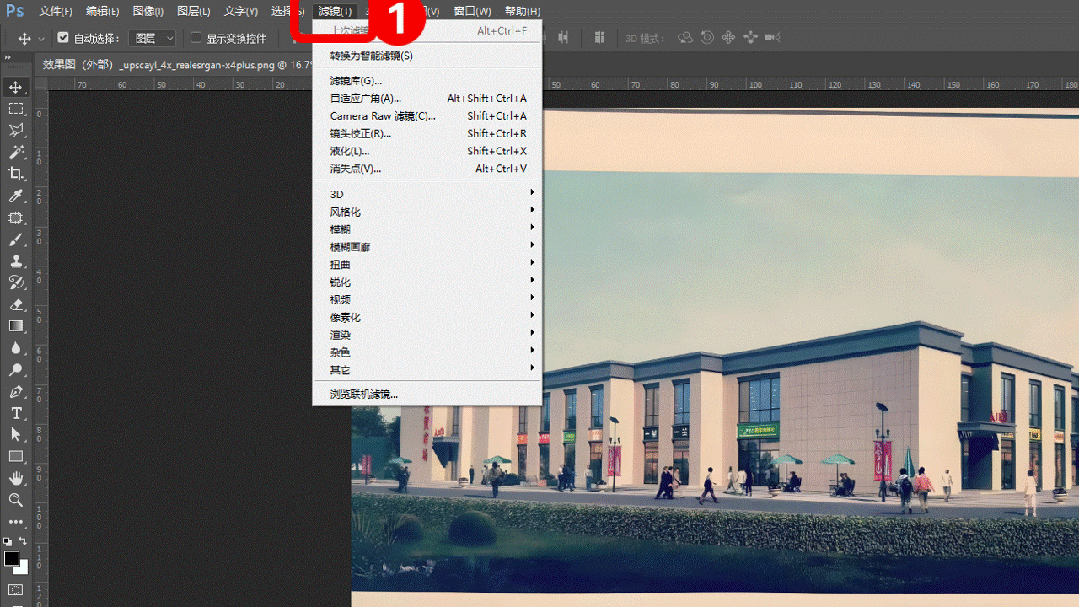
Task: Select the Horizontal Type tool
Action: point(16,413)
